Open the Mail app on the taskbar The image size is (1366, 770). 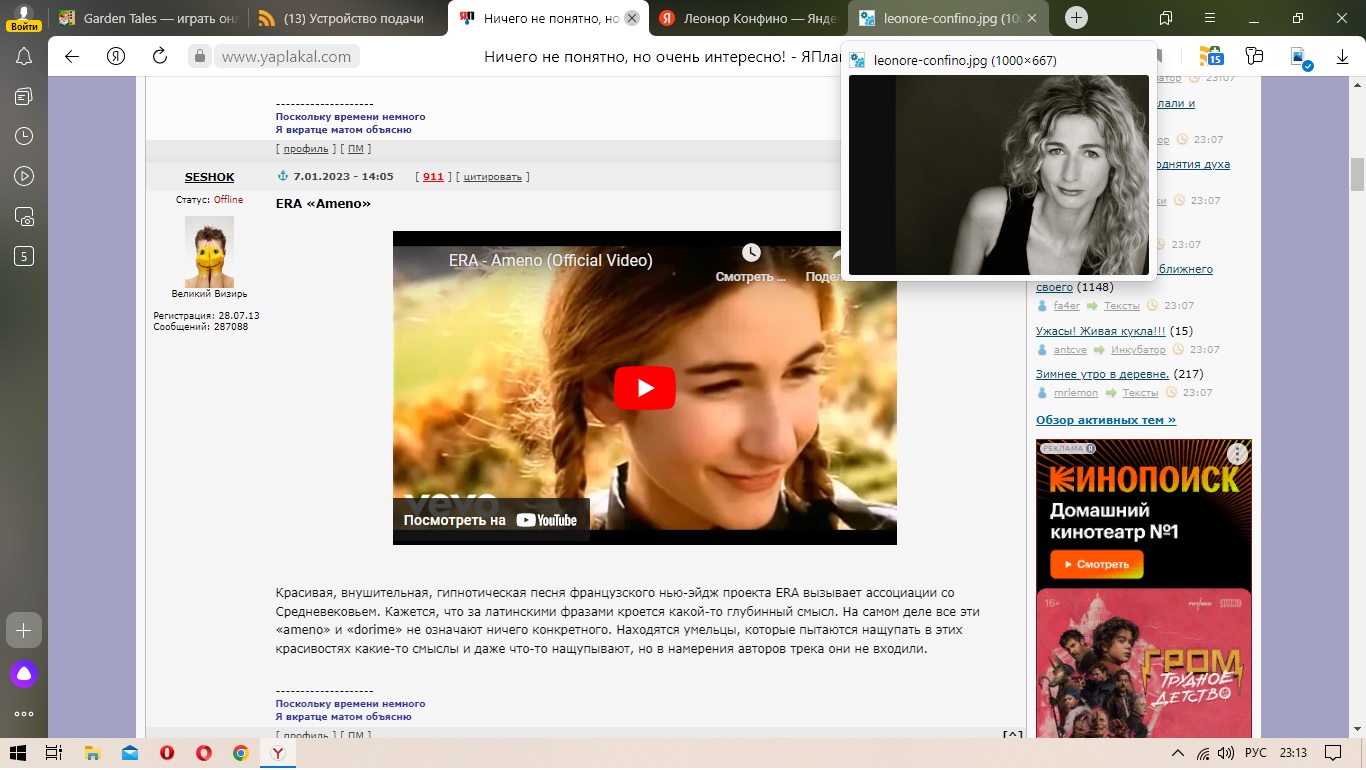click(129, 753)
